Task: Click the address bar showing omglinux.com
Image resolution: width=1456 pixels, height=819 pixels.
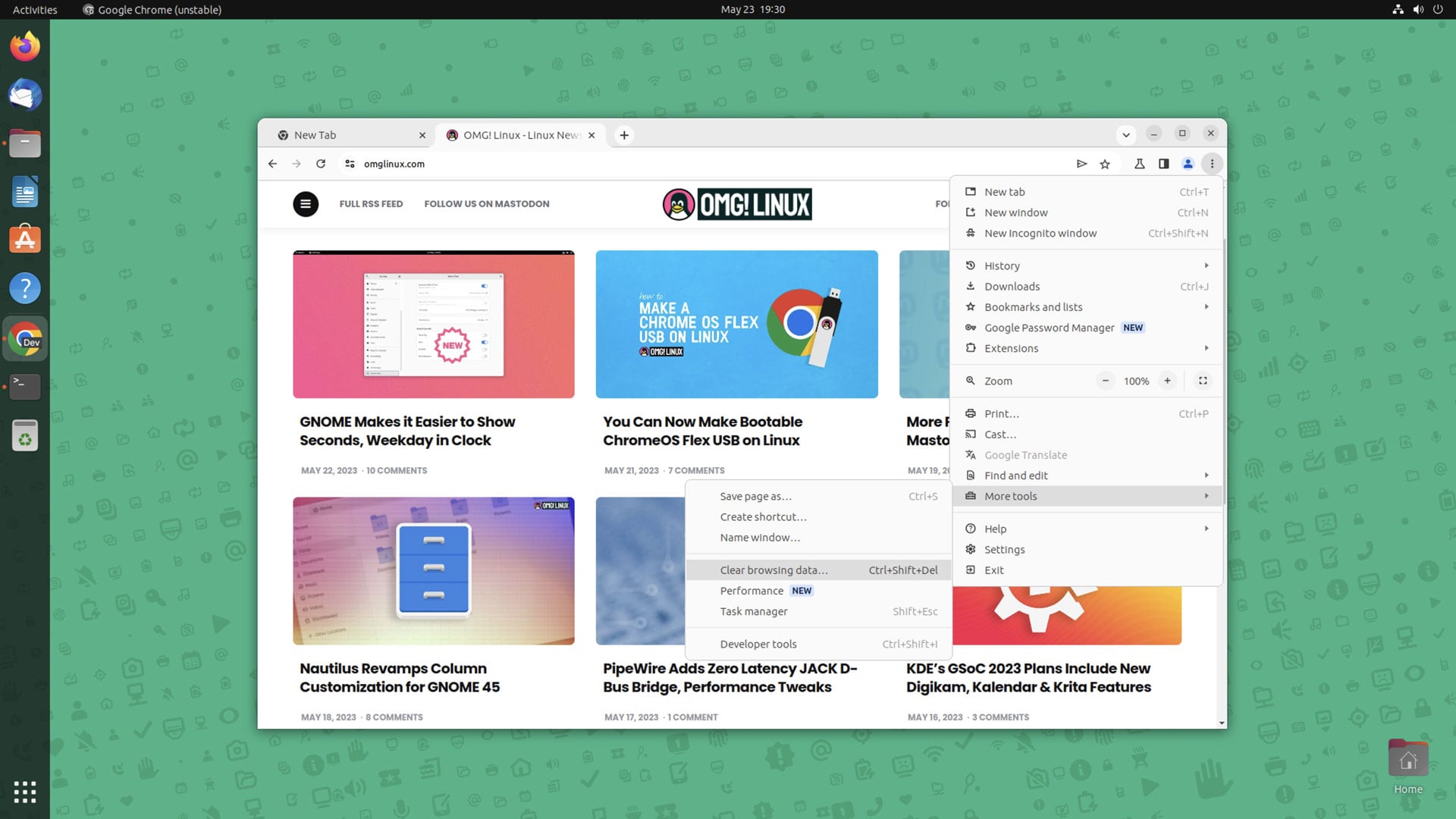Action: (705, 164)
